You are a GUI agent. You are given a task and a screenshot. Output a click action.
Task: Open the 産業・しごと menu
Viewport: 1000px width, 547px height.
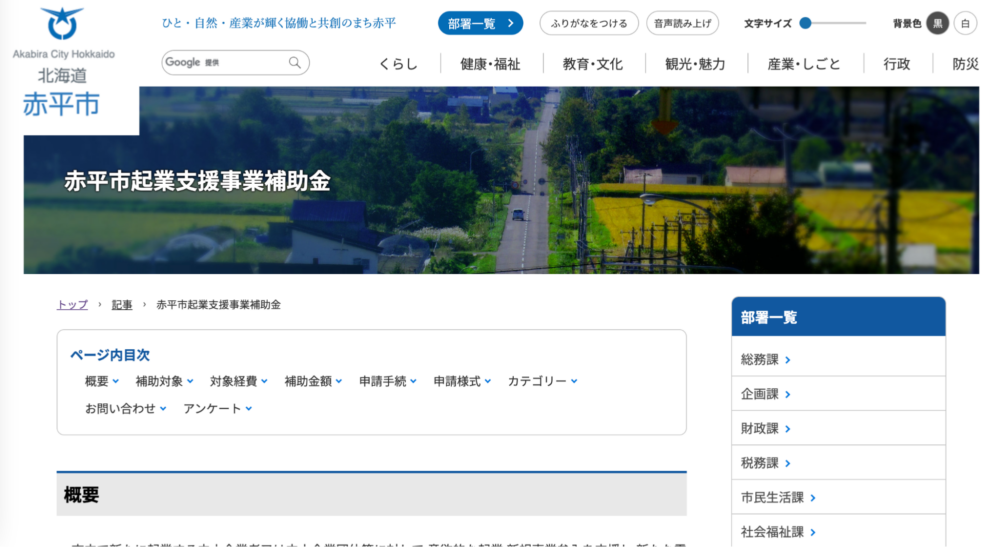(804, 64)
